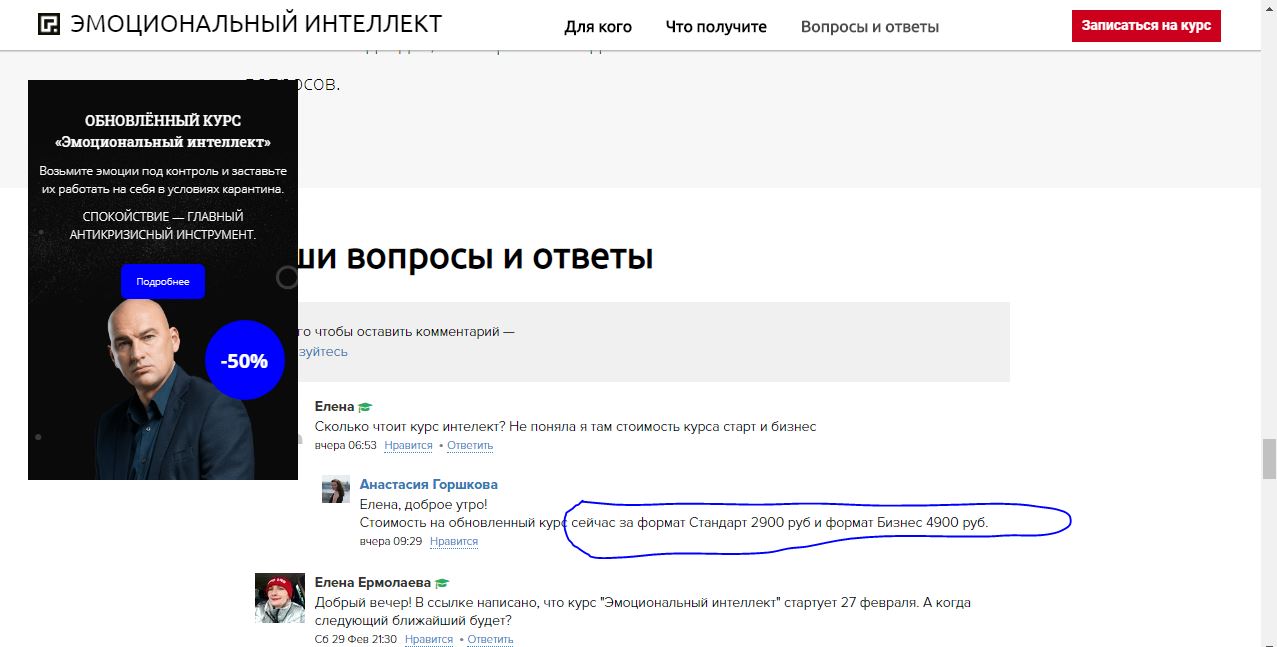Follow the authorization link in the comment box
This screenshot has width=1277, height=647.
[320, 351]
